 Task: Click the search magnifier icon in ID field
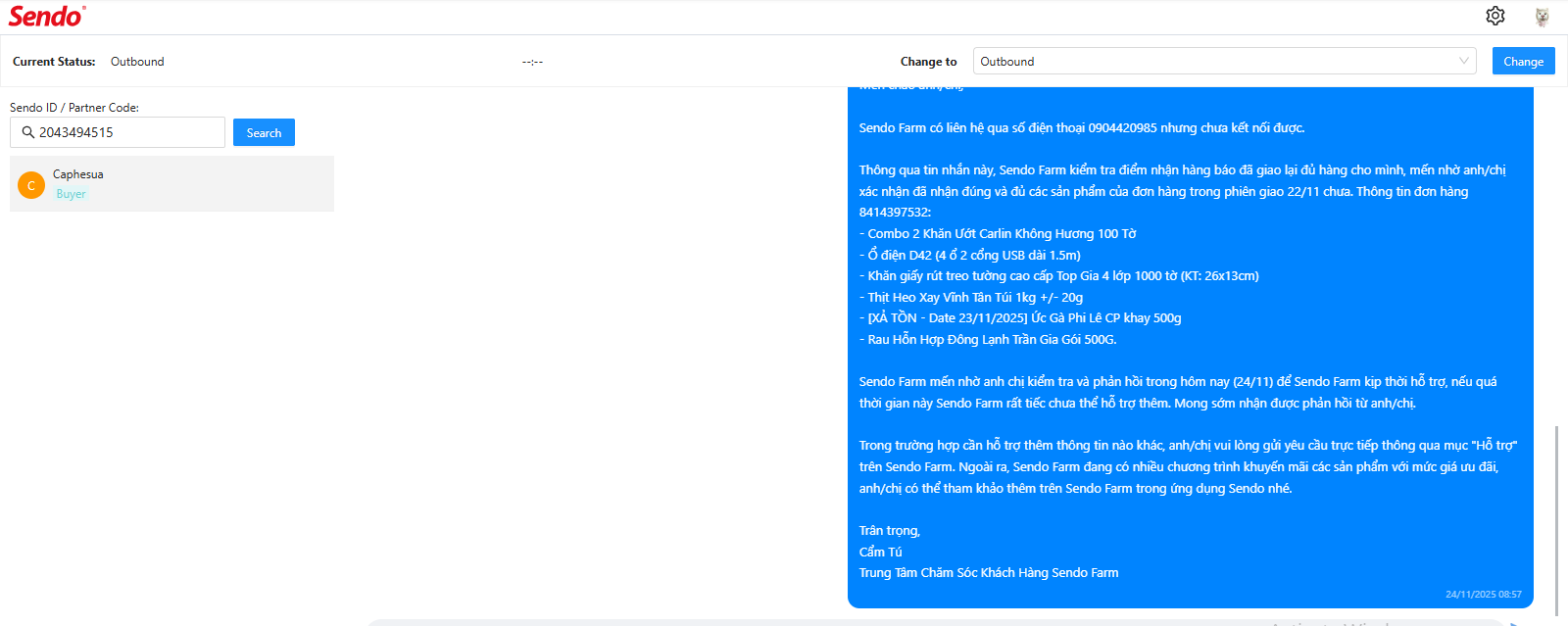click(27, 132)
